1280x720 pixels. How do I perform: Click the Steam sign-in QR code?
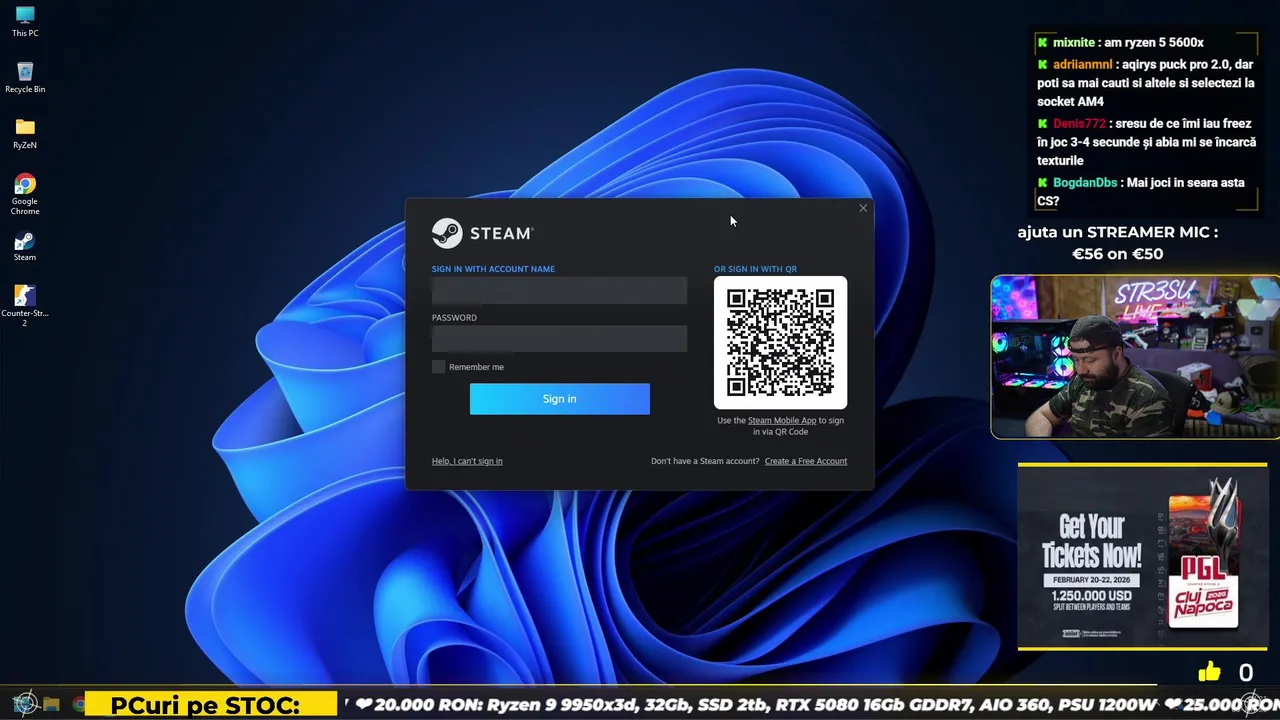(x=780, y=342)
